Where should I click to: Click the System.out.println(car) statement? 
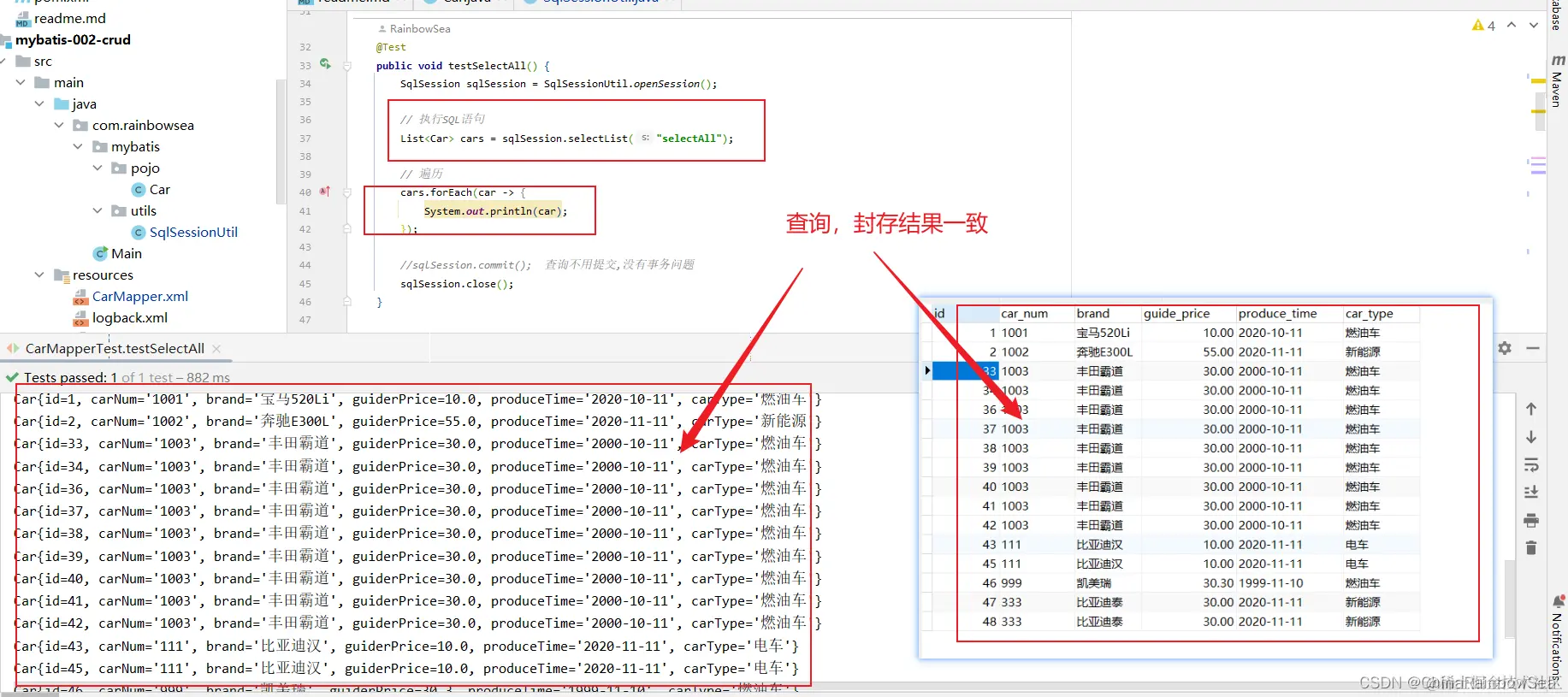point(495,211)
